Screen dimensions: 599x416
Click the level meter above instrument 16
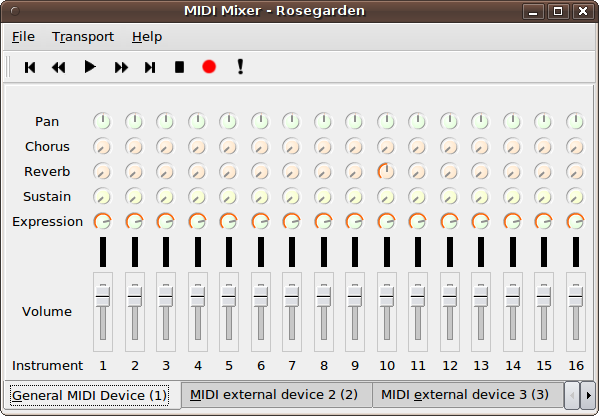[576, 252]
